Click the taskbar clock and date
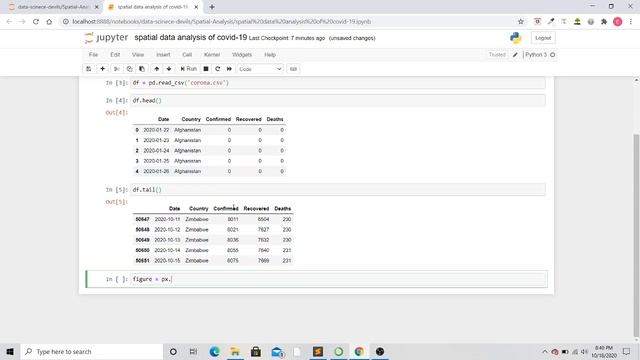Image resolution: width=640 pixels, height=360 pixels. [604, 351]
